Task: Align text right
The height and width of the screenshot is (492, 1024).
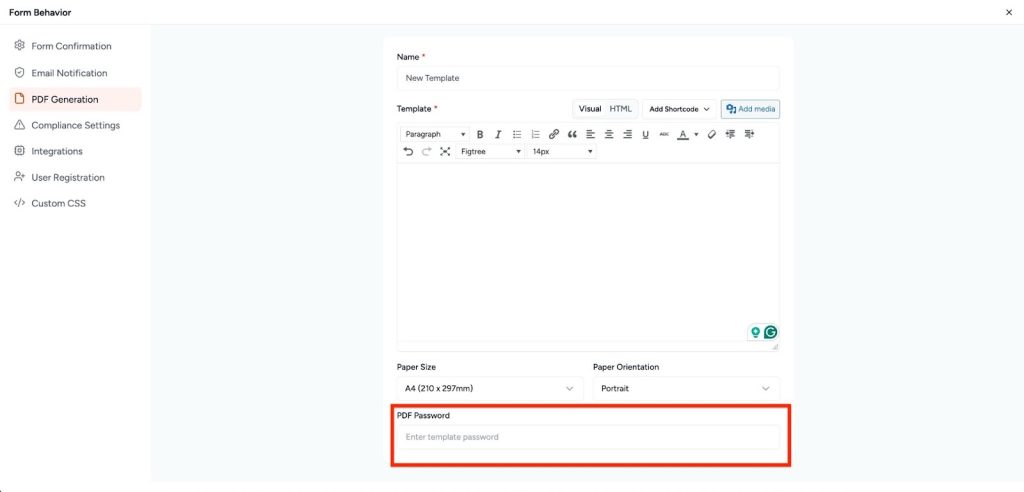Action: pyautogui.click(x=628, y=135)
